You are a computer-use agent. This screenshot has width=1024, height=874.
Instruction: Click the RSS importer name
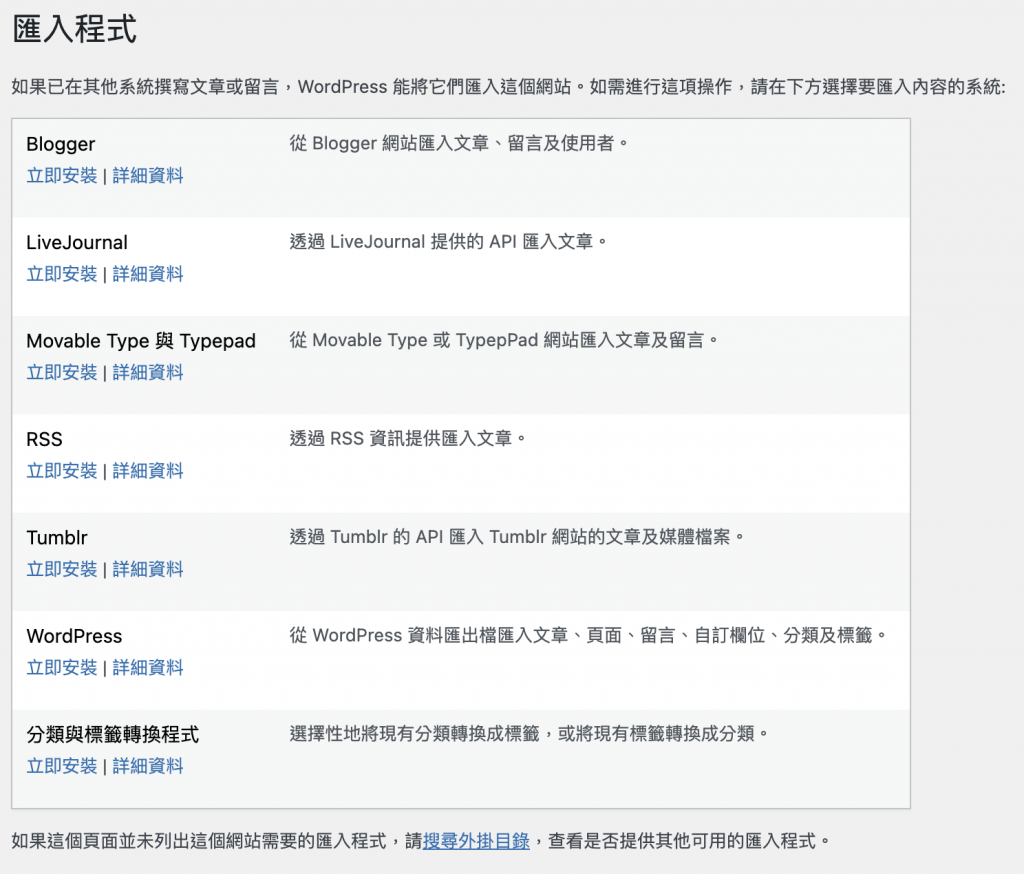tap(44, 440)
